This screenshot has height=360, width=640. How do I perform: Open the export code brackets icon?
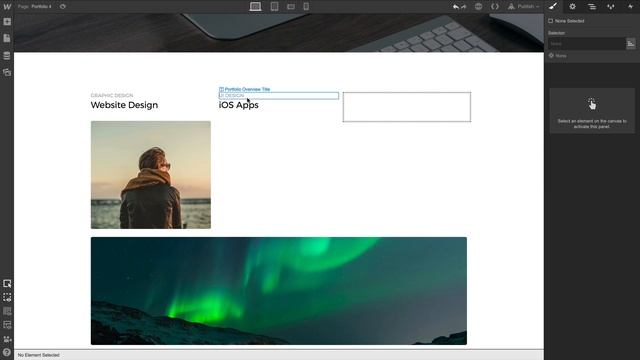(495, 7)
